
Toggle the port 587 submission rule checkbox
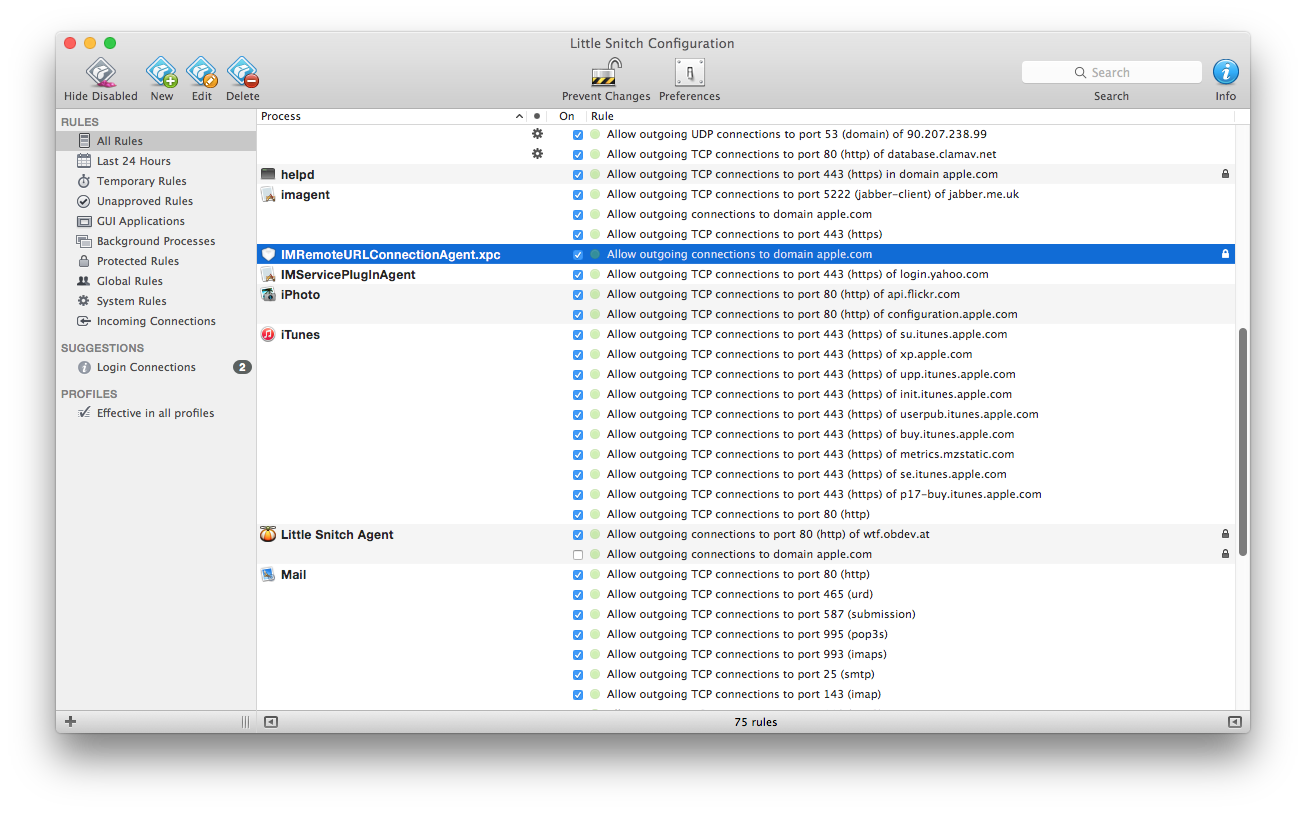(x=578, y=614)
